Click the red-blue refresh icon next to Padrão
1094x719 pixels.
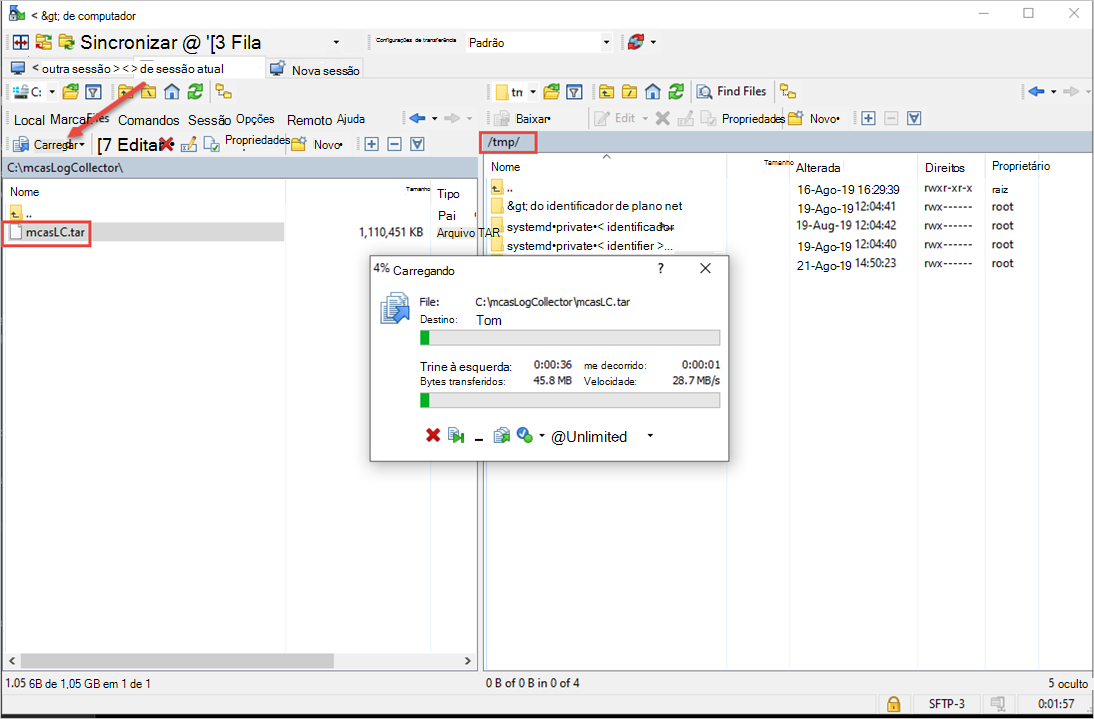[635, 42]
